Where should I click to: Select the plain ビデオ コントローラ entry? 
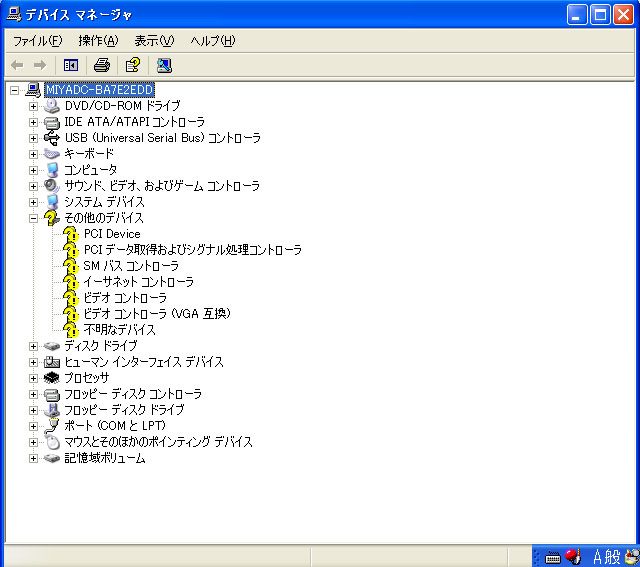click(x=125, y=298)
